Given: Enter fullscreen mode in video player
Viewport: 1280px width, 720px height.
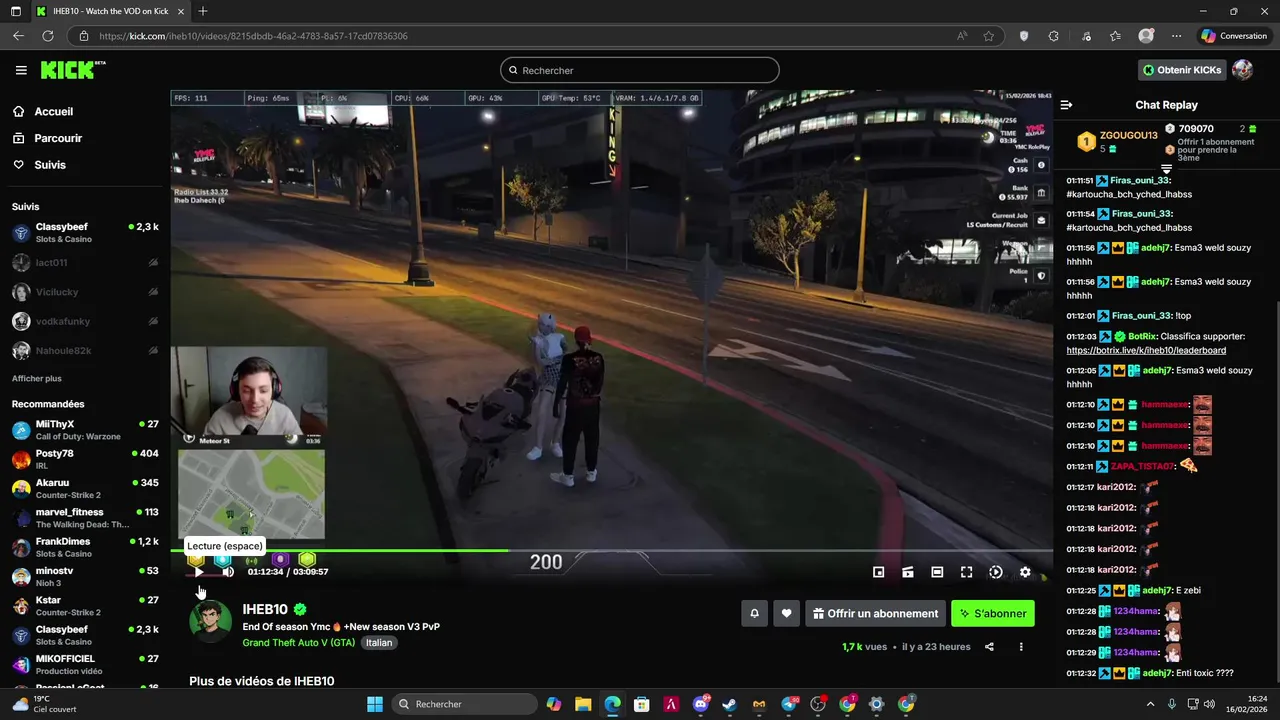Looking at the screenshot, I should click(966, 572).
